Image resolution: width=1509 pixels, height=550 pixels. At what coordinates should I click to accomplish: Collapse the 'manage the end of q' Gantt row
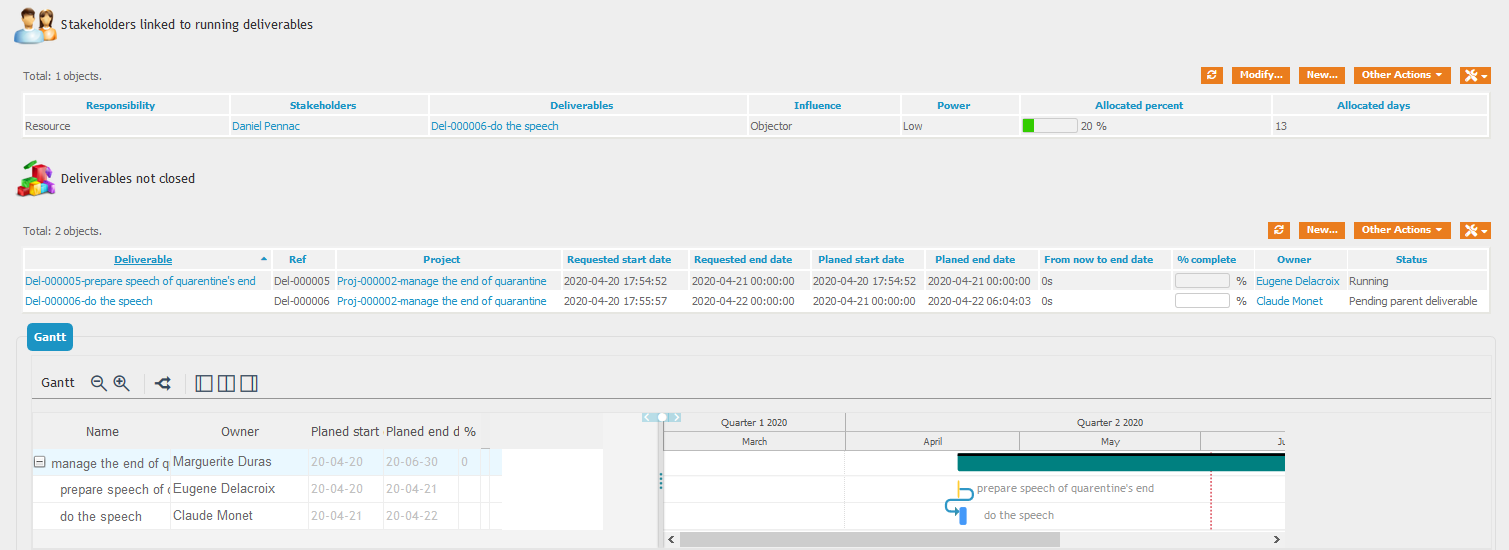tap(40, 463)
